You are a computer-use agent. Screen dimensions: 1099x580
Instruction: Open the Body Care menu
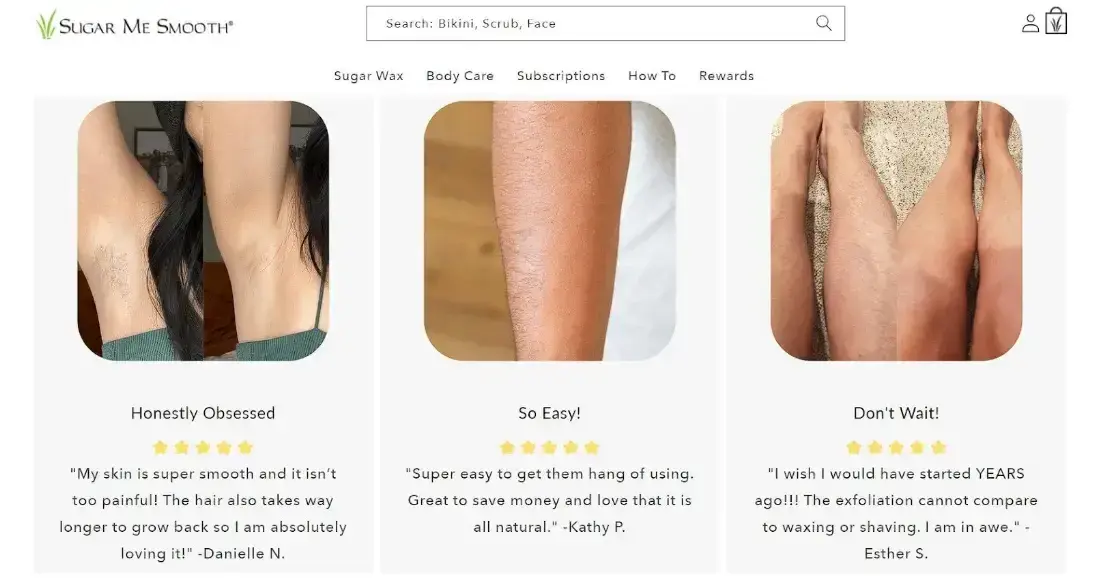pos(459,75)
